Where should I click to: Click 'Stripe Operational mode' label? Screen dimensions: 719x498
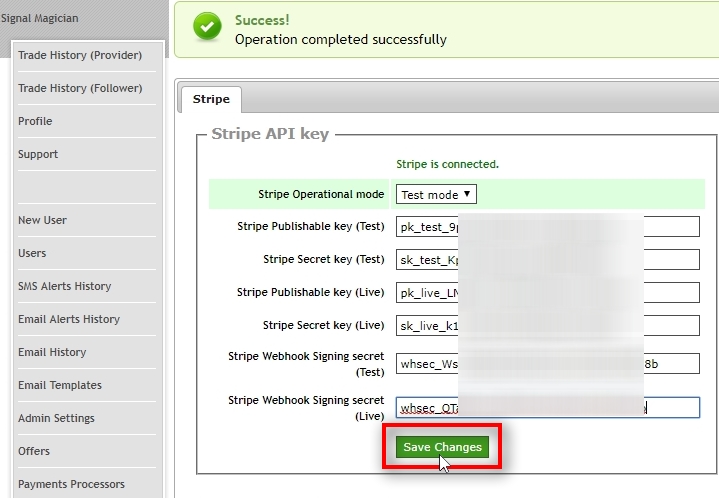pos(321,194)
